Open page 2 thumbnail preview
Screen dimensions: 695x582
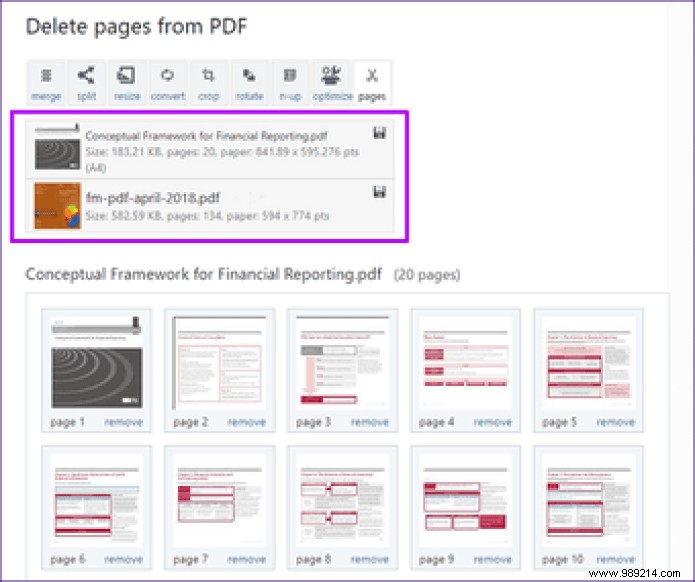tap(219, 363)
